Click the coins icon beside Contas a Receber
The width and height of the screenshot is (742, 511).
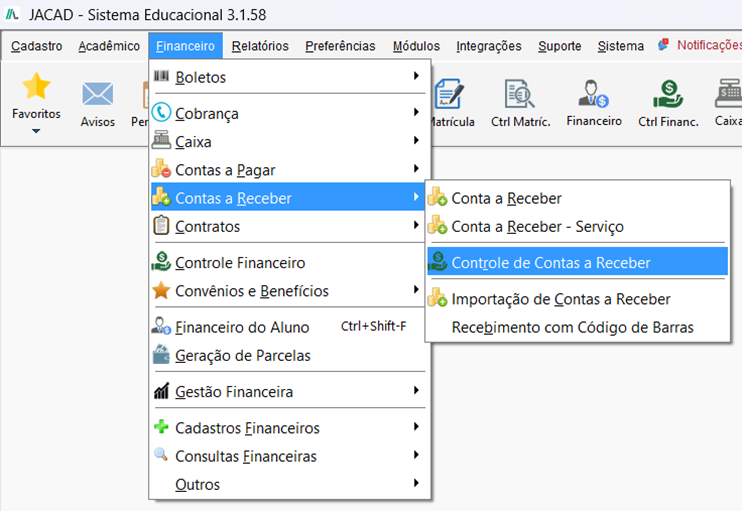point(161,196)
